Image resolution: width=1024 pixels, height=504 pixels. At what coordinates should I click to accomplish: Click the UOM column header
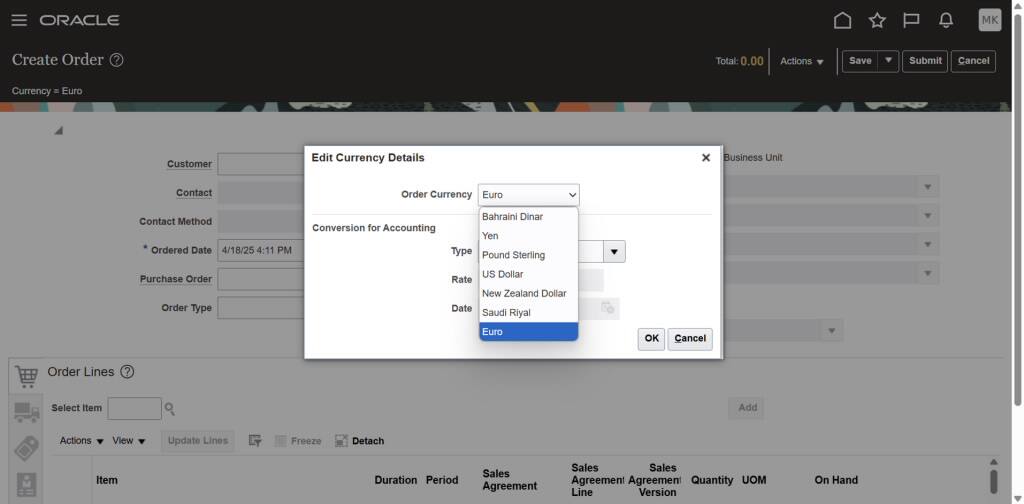pos(754,480)
